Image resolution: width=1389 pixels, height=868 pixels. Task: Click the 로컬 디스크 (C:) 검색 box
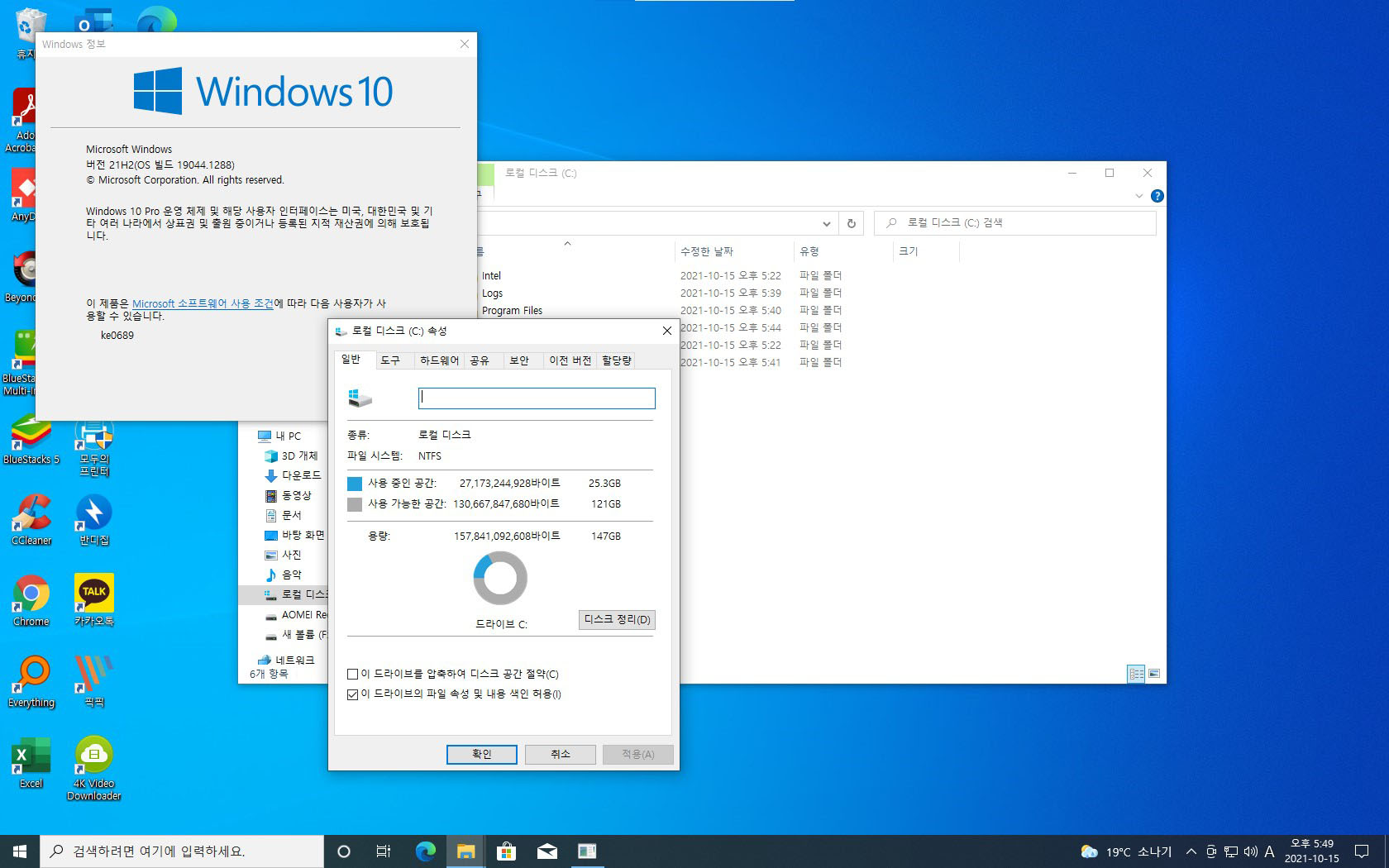(1015, 223)
